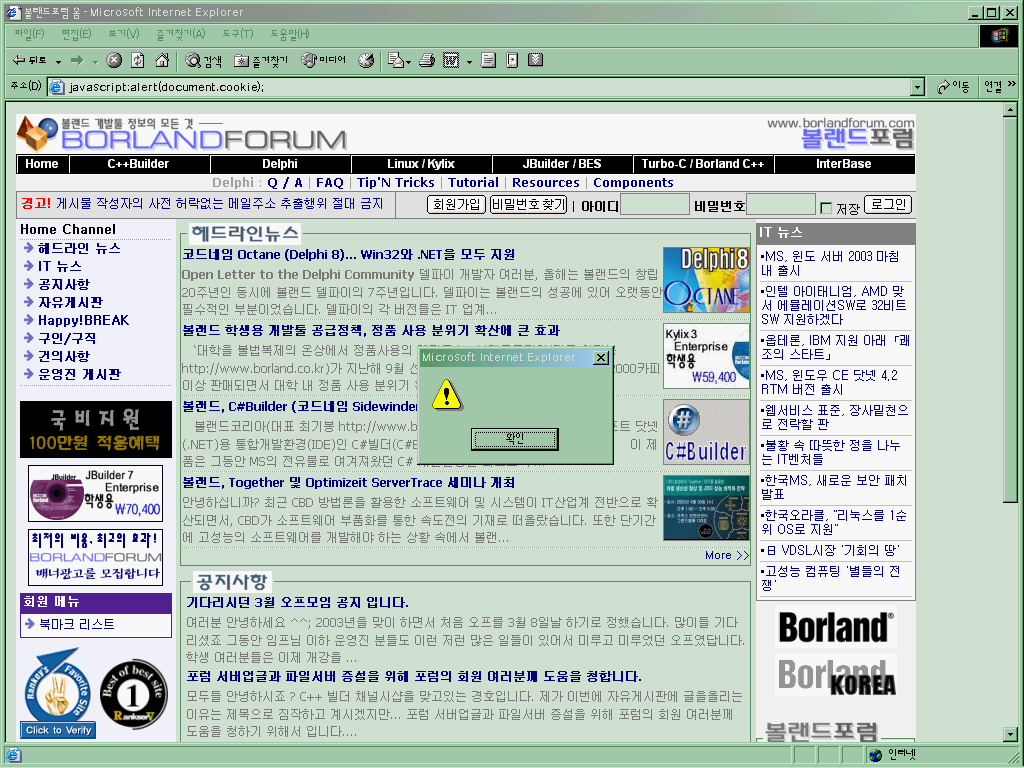This screenshot has height=768, width=1024.
Task: Click the Forward arrow in the toolbar
Action: point(77,60)
